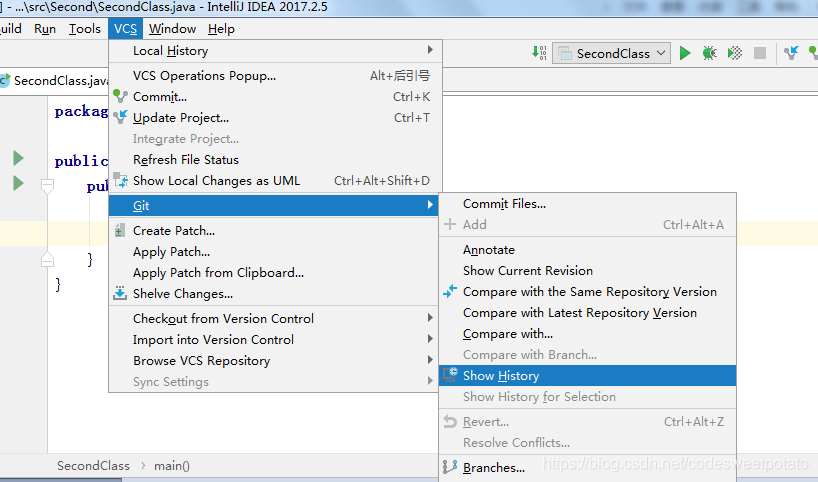The height and width of the screenshot is (482, 818).
Task: Select Annotate in Git submenu
Action: coord(587,250)
